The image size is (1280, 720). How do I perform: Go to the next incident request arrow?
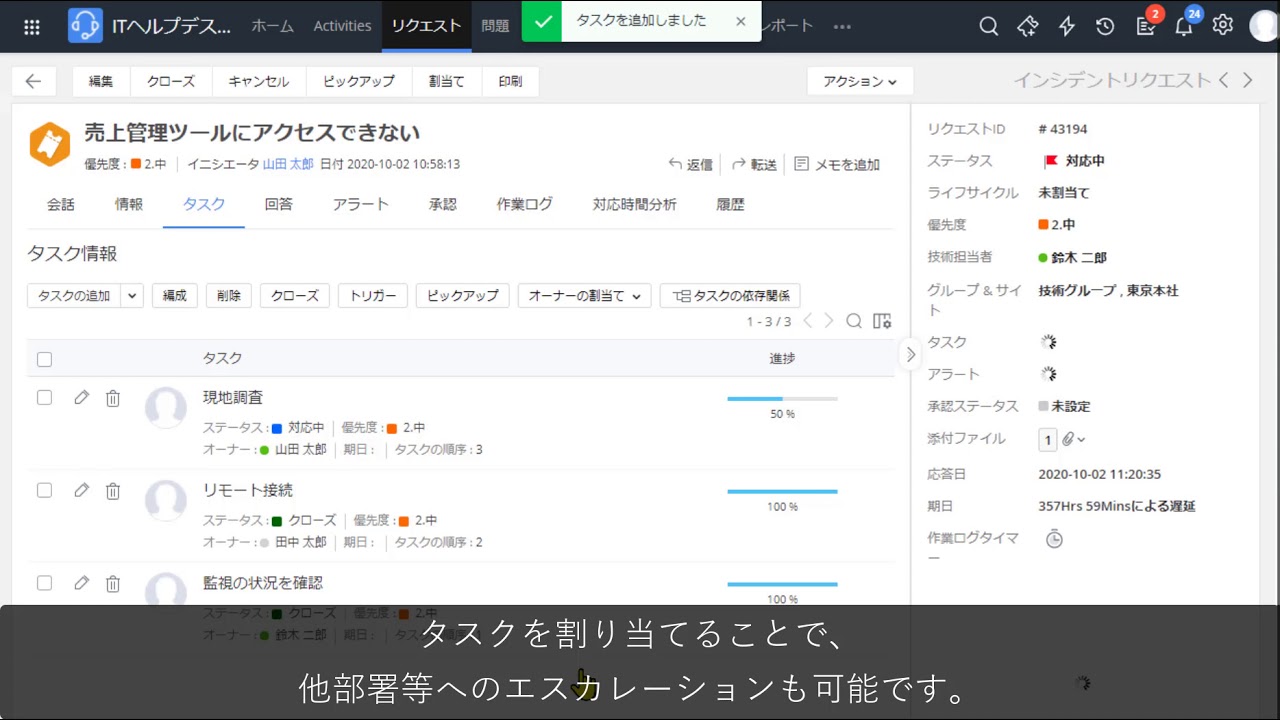[x=1248, y=81]
